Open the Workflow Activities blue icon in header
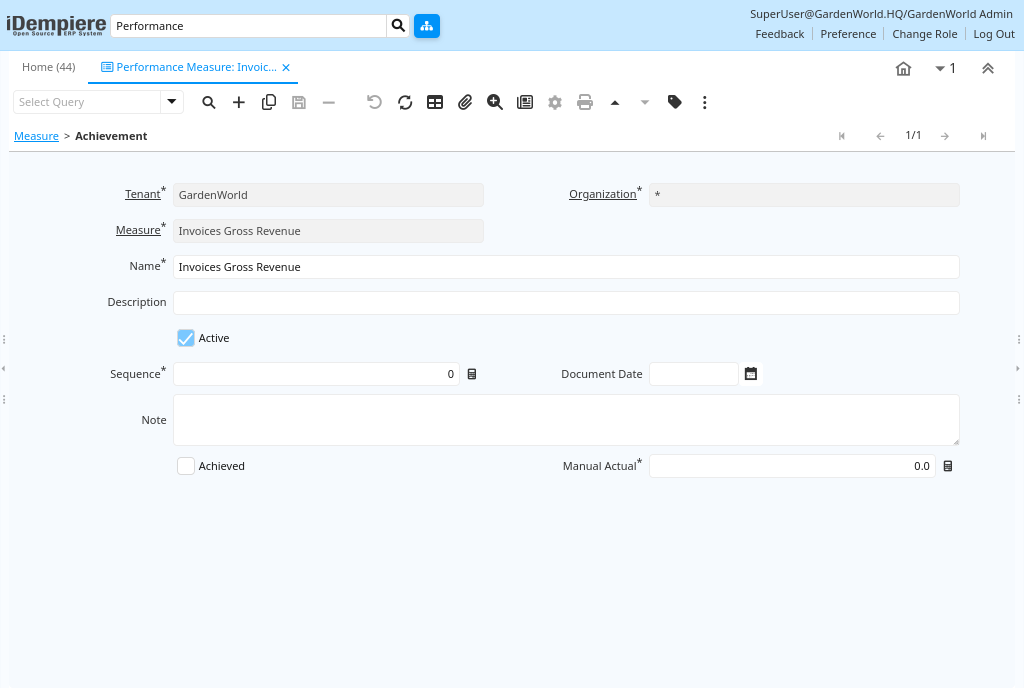The image size is (1024, 688). 427,25
